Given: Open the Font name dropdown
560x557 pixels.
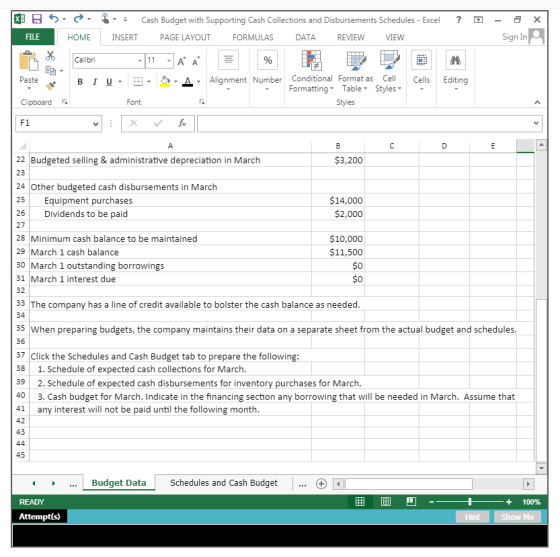Looking at the screenshot, I should coord(140,61).
